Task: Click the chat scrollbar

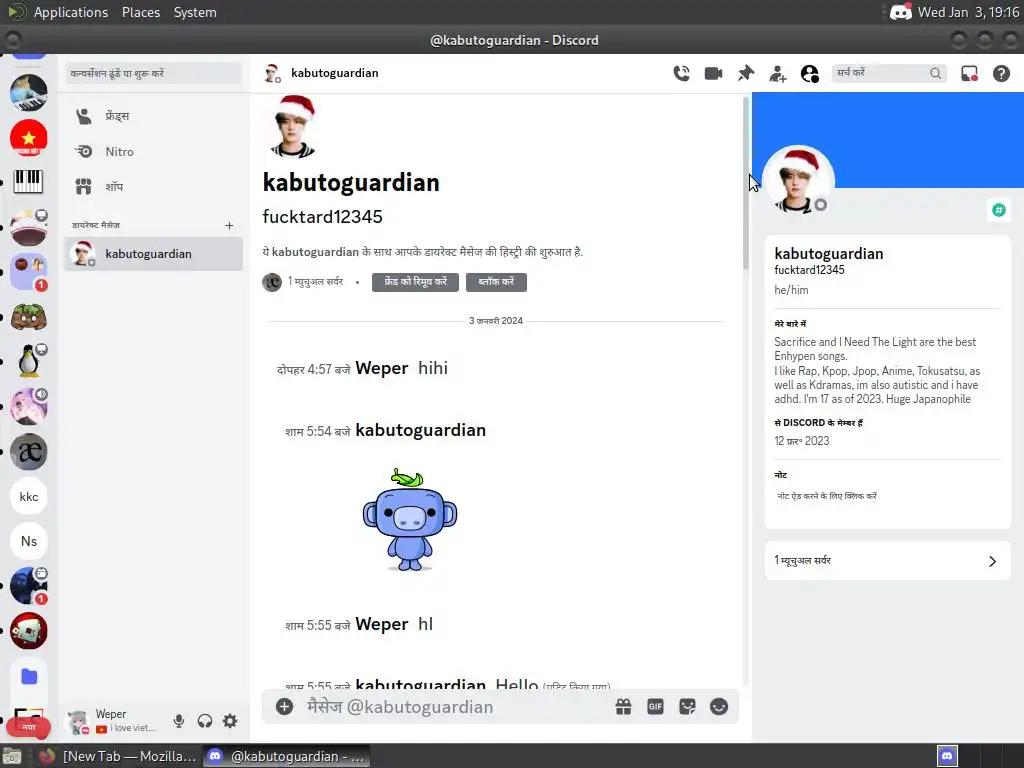Action: (745, 183)
